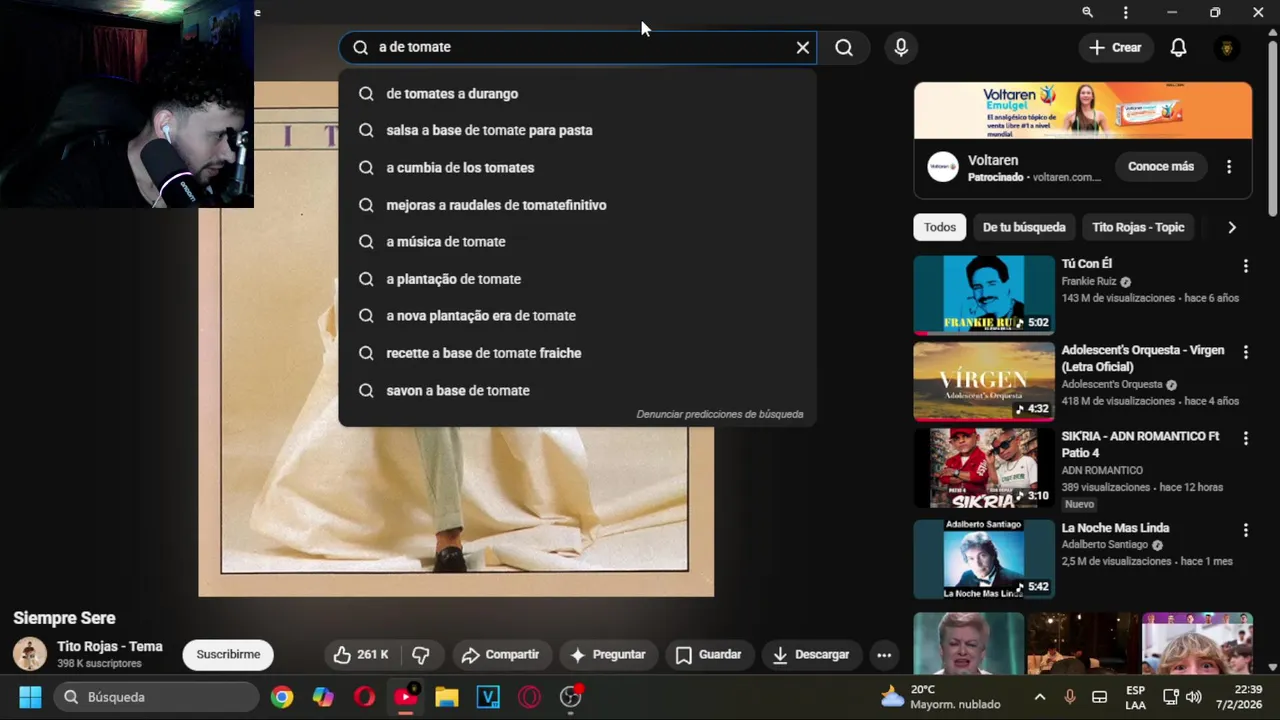Open Copilot from the taskbar
Screen dimensions: 1280x720
click(323, 697)
